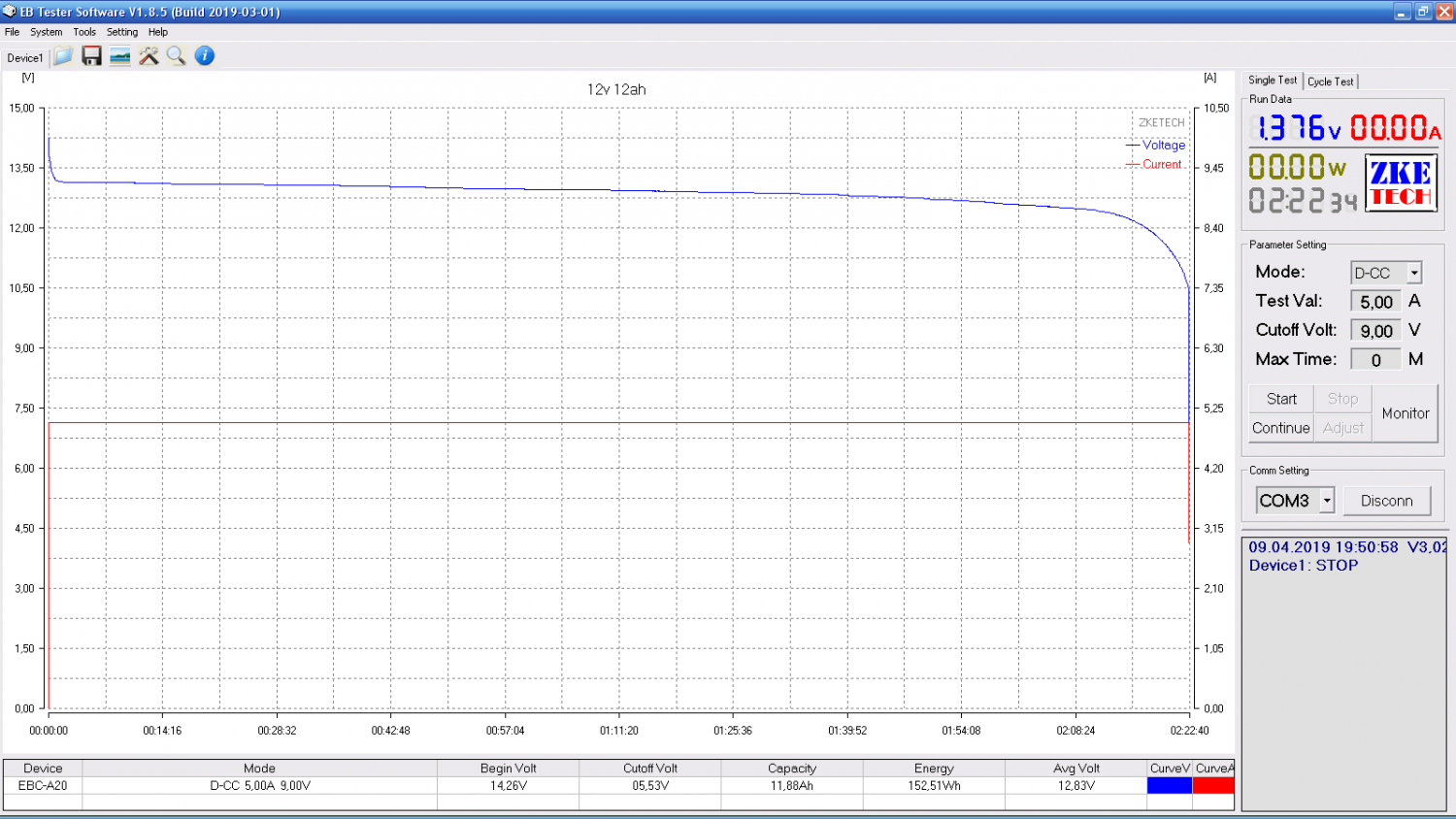The width and height of the screenshot is (1456, 819).
Task: Click the save image screenshot icon
Action: 119,56
